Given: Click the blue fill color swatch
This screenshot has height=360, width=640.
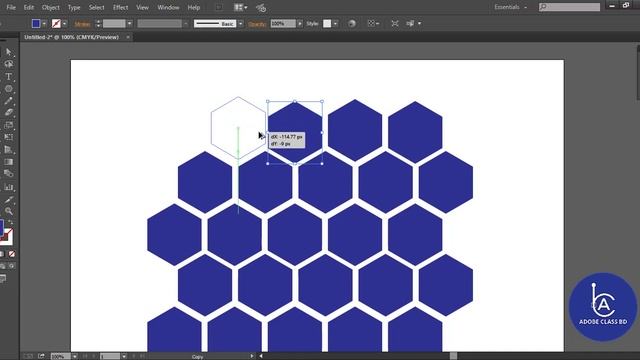Looking at the screenshot, I should click(x=36, y=24).
